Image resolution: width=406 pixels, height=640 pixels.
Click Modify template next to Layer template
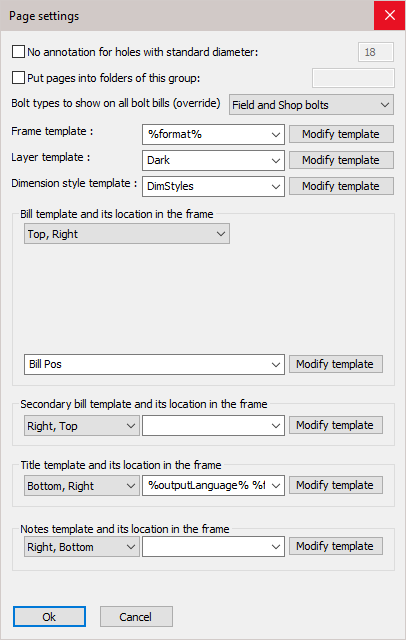pos(341,160)
